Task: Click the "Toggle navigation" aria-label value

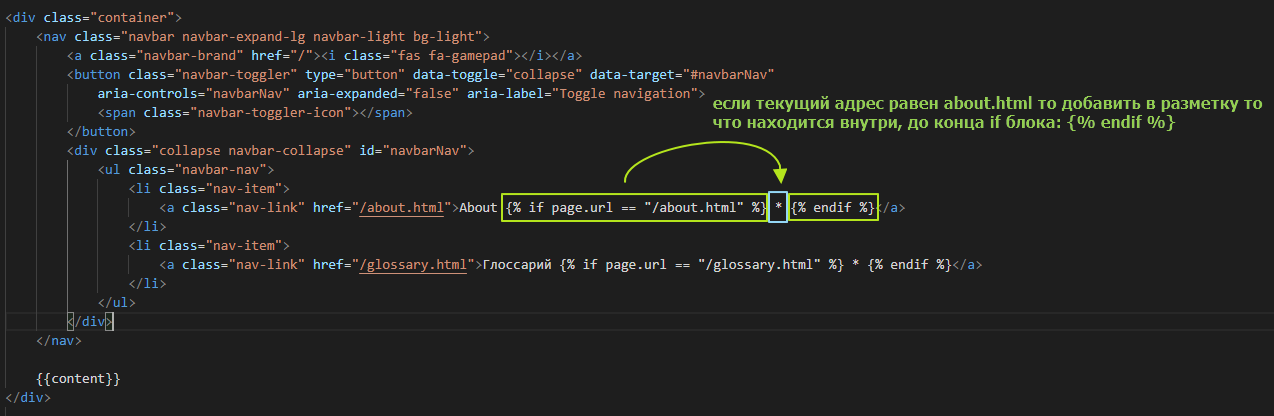Action: [x=622, y=94]
